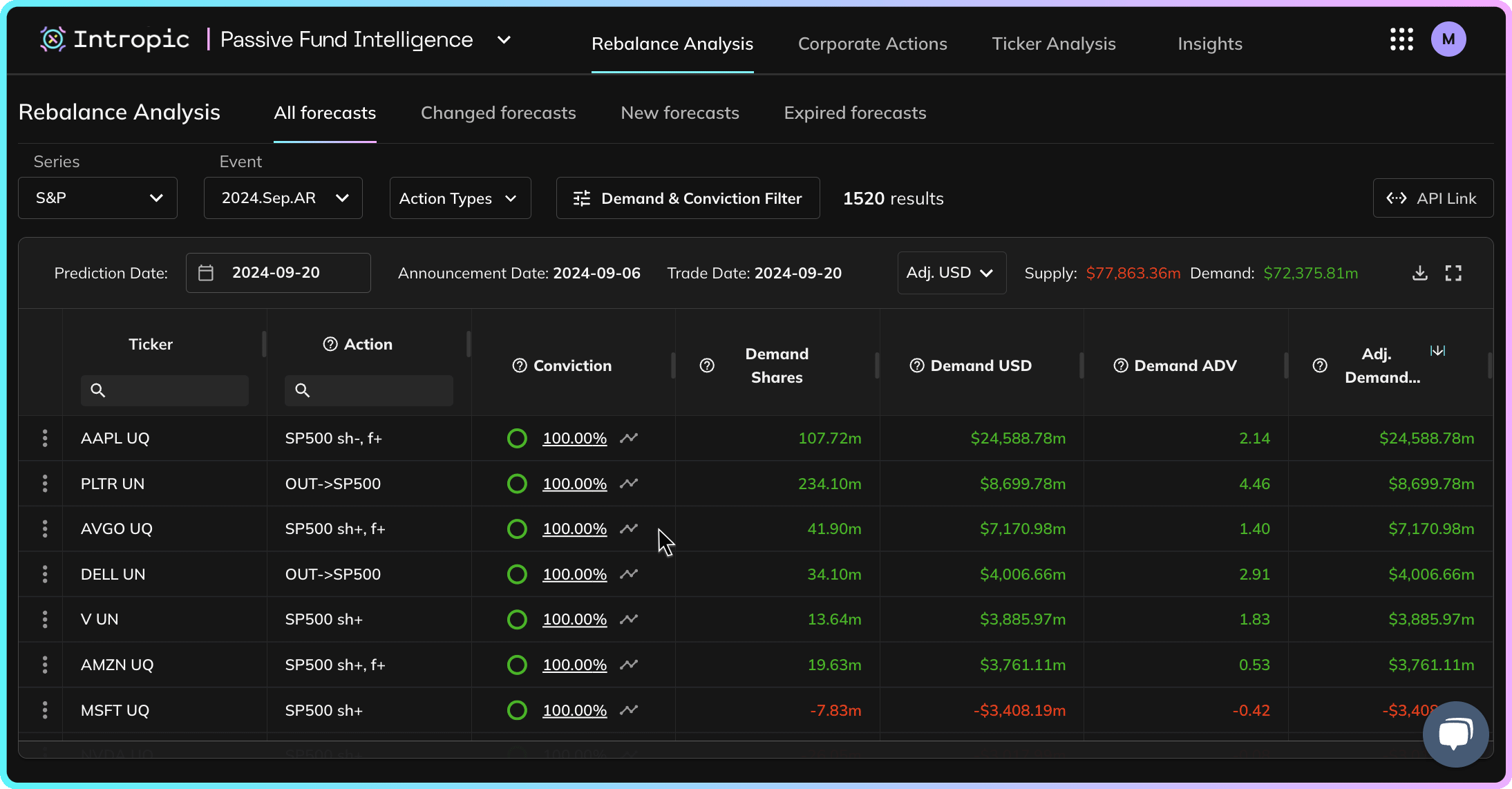The image size is (1512, 789).
Task: Click the API Link button
Action: coord(1433,198)
